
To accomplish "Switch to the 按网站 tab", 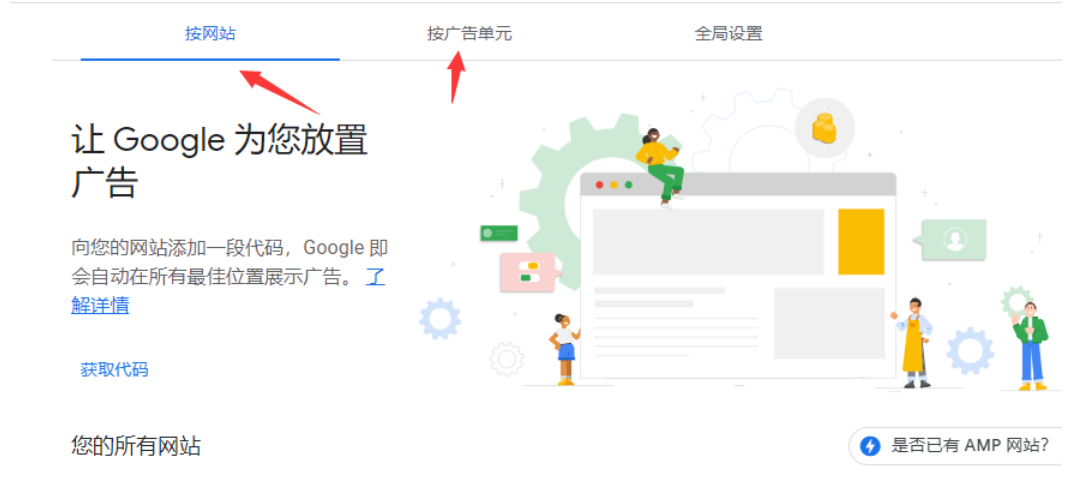I will [210, 33].
